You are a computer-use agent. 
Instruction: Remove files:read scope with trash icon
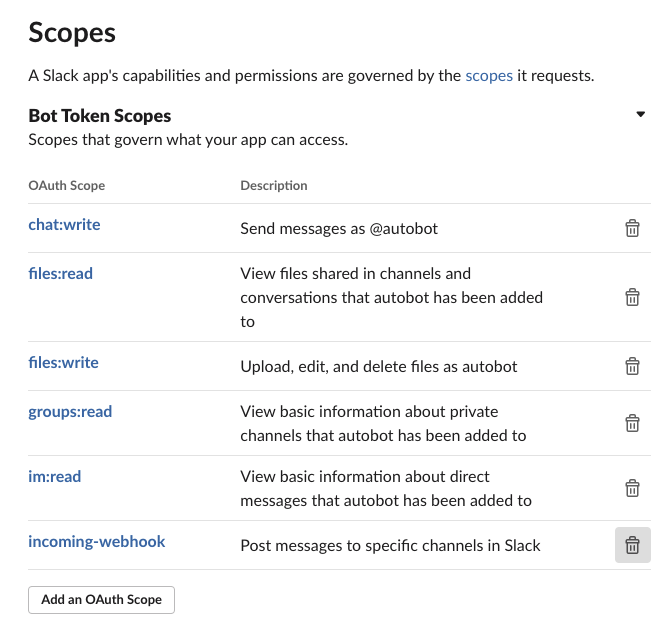point(632,297)
